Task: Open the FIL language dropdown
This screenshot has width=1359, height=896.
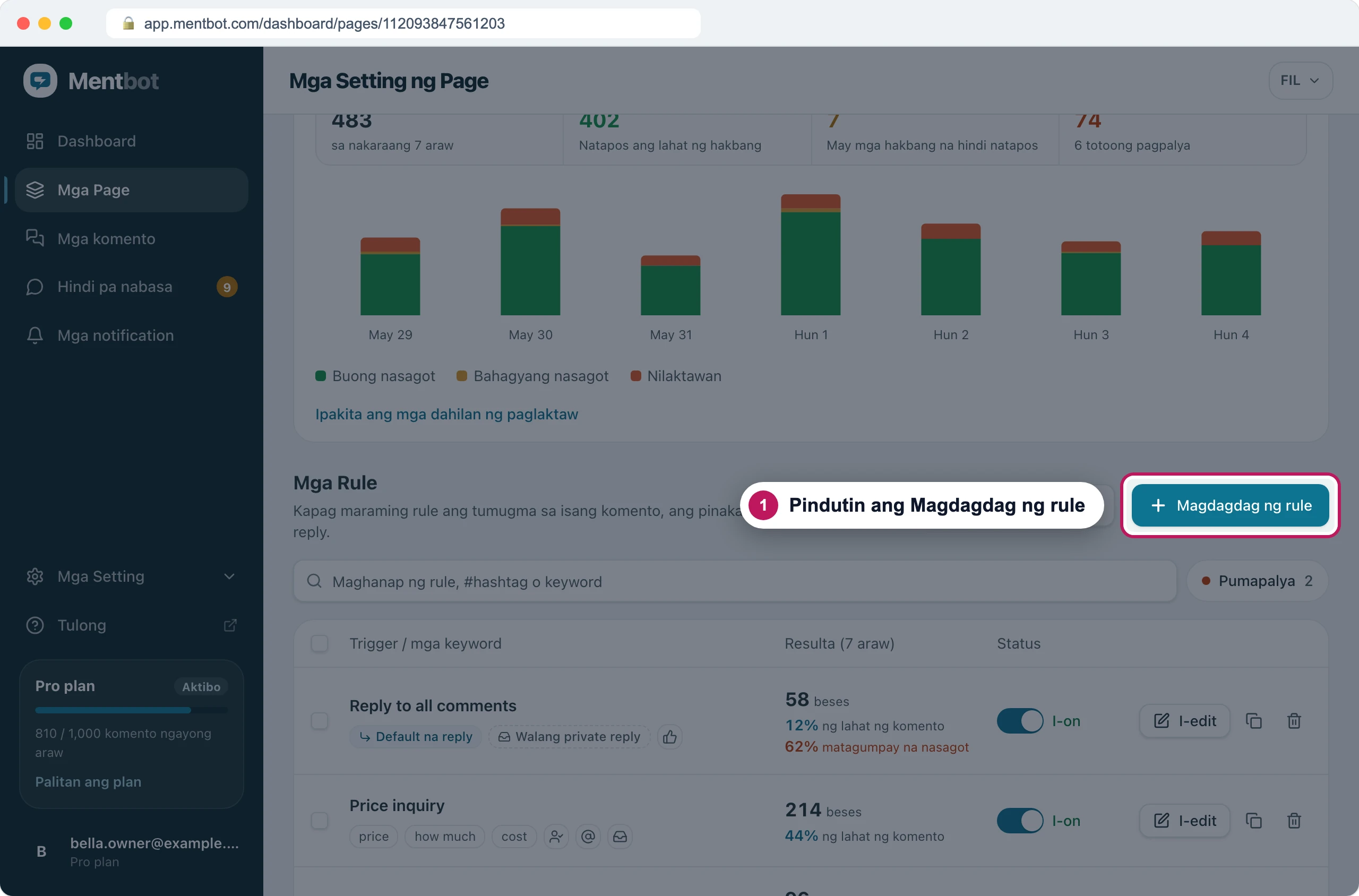Action: 1300,81
